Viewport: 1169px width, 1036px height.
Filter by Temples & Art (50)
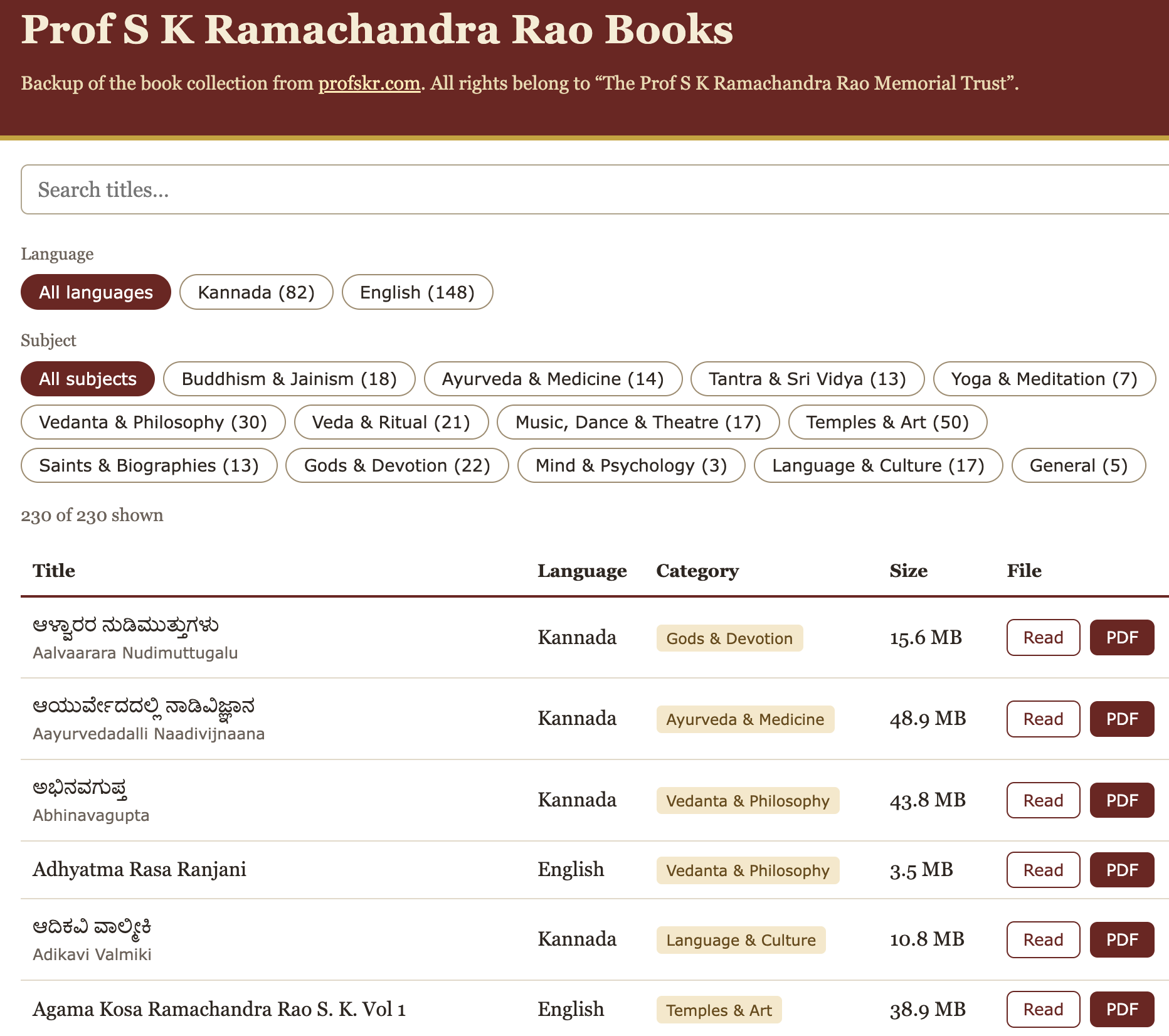click(888, 422)
